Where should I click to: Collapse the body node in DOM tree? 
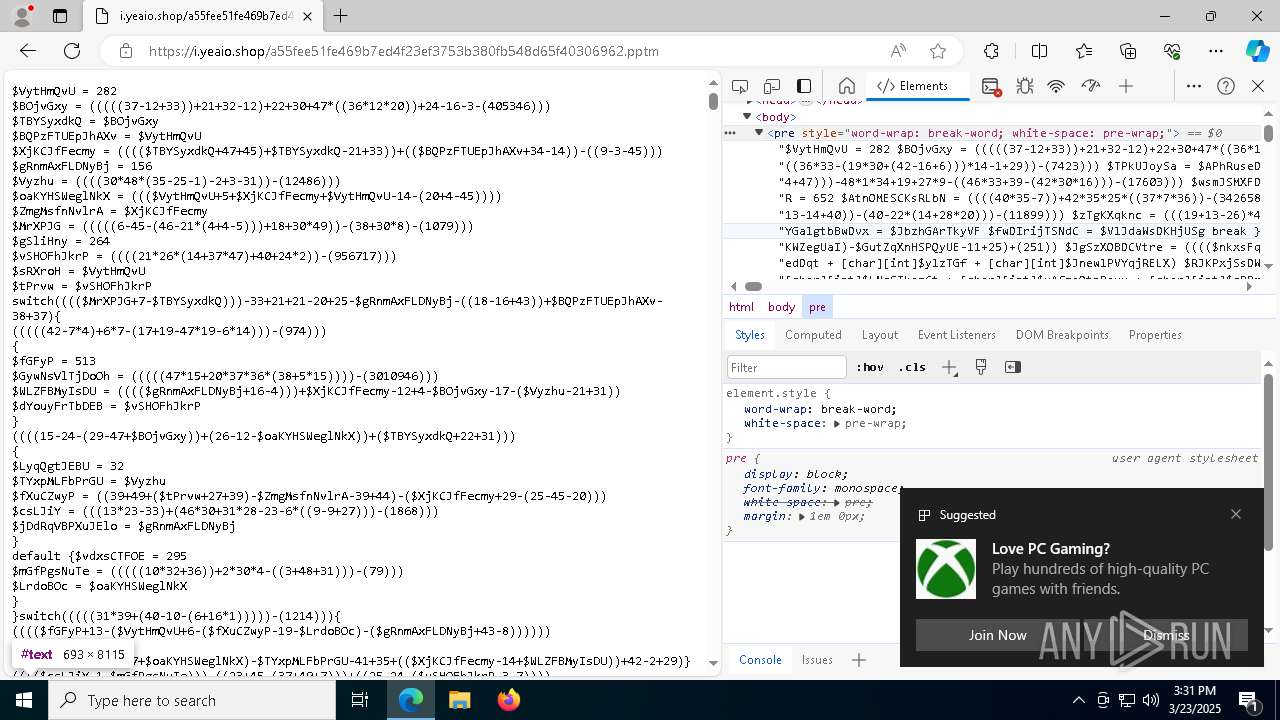point(746,117)
